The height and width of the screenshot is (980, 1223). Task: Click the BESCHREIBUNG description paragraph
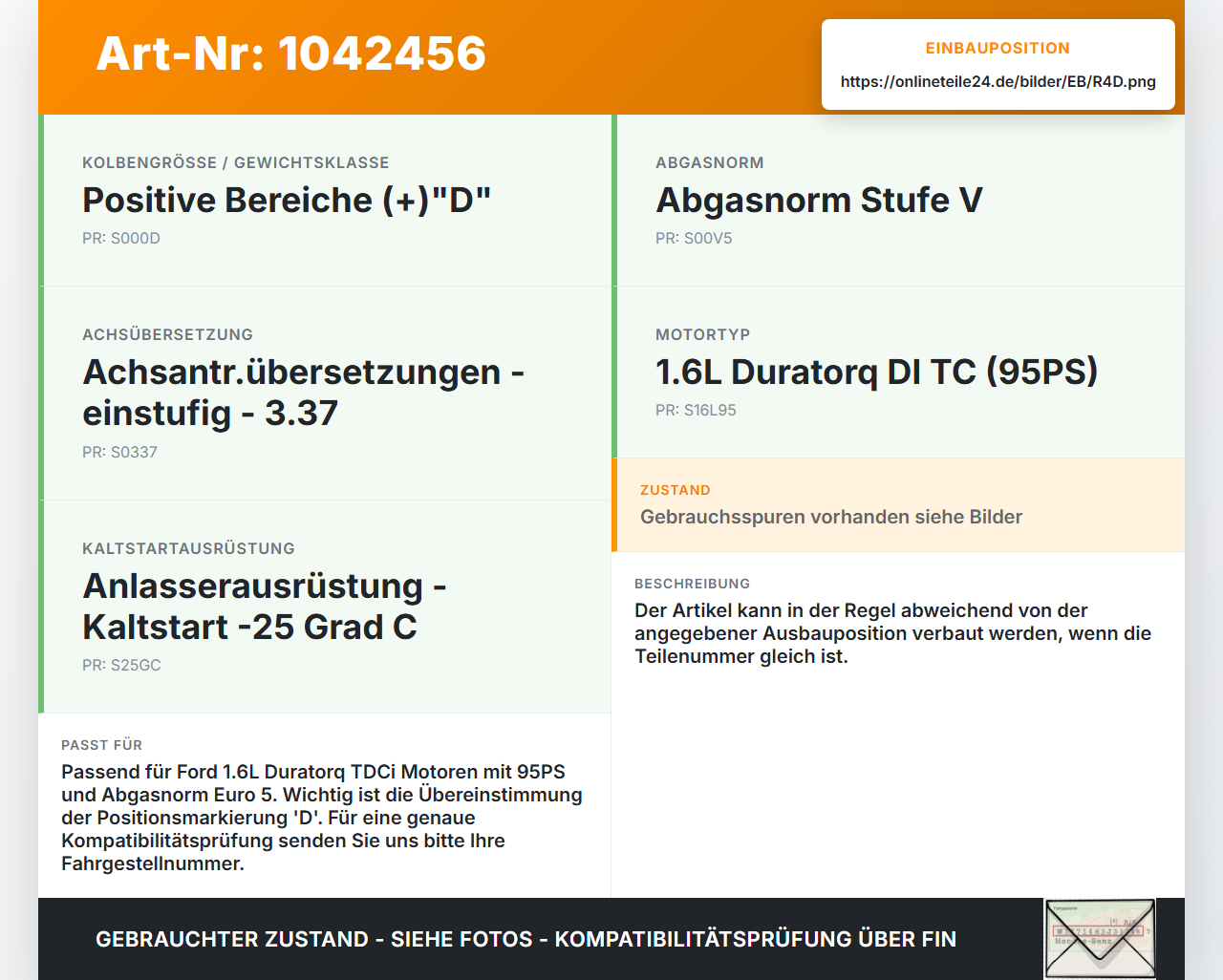893,633
